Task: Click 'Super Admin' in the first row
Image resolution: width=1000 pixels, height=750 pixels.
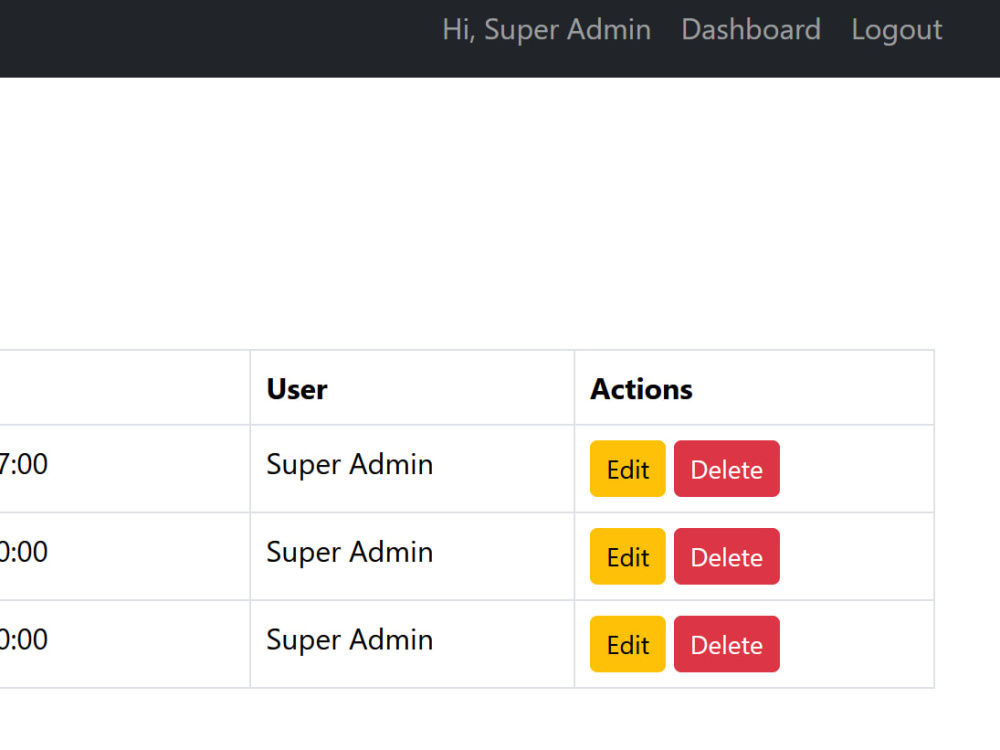Action: click(349, 464)
